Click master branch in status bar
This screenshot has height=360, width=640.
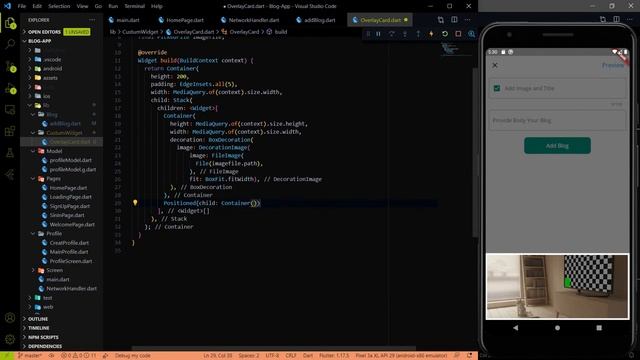tap(30, 356)
